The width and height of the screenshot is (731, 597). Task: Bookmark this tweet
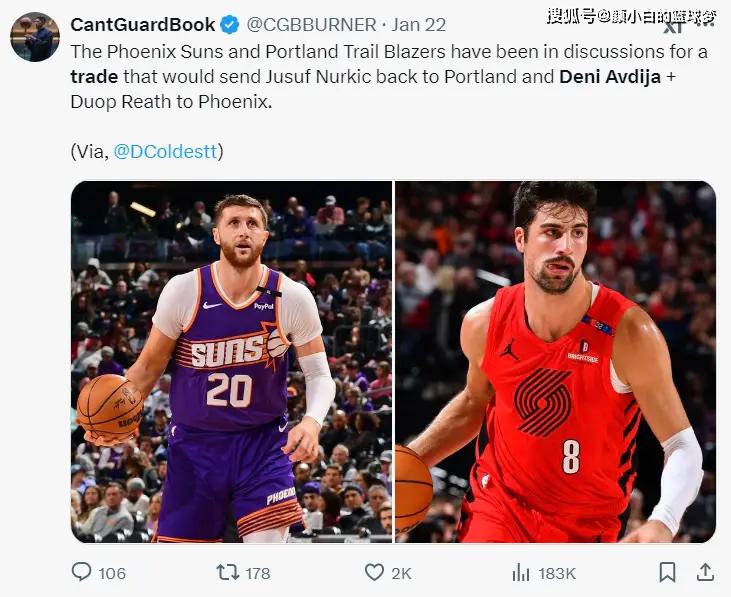coord(667,572)
